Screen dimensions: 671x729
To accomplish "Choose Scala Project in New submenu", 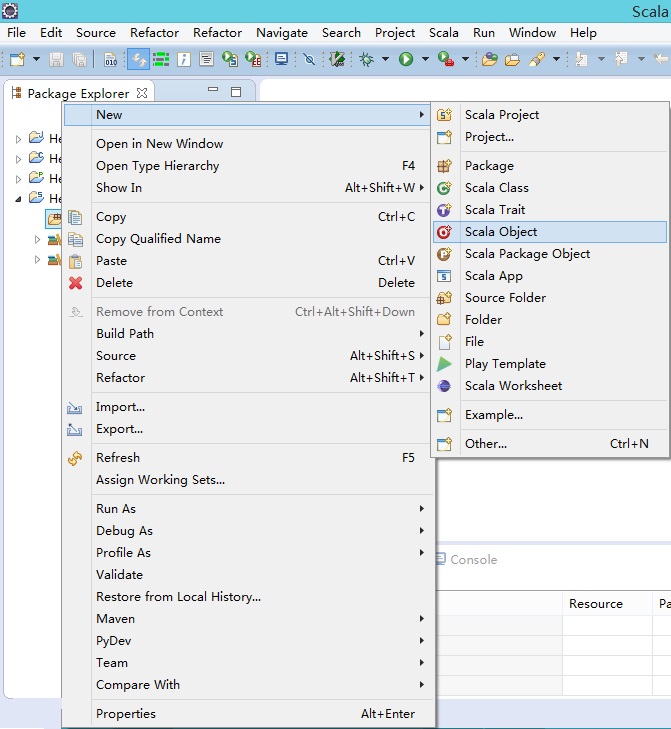I will pyautogui.click(x=551, y=114).
